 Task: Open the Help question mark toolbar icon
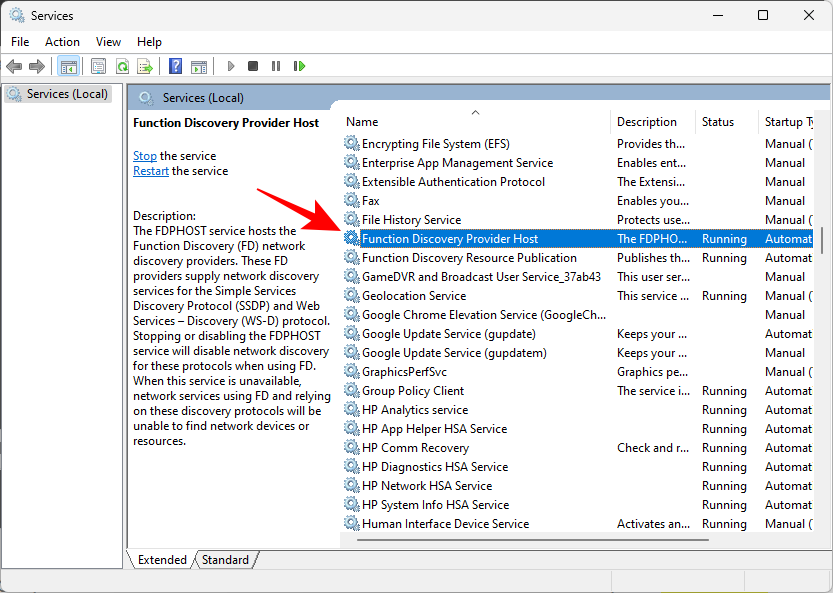click(x=175, y=66)
